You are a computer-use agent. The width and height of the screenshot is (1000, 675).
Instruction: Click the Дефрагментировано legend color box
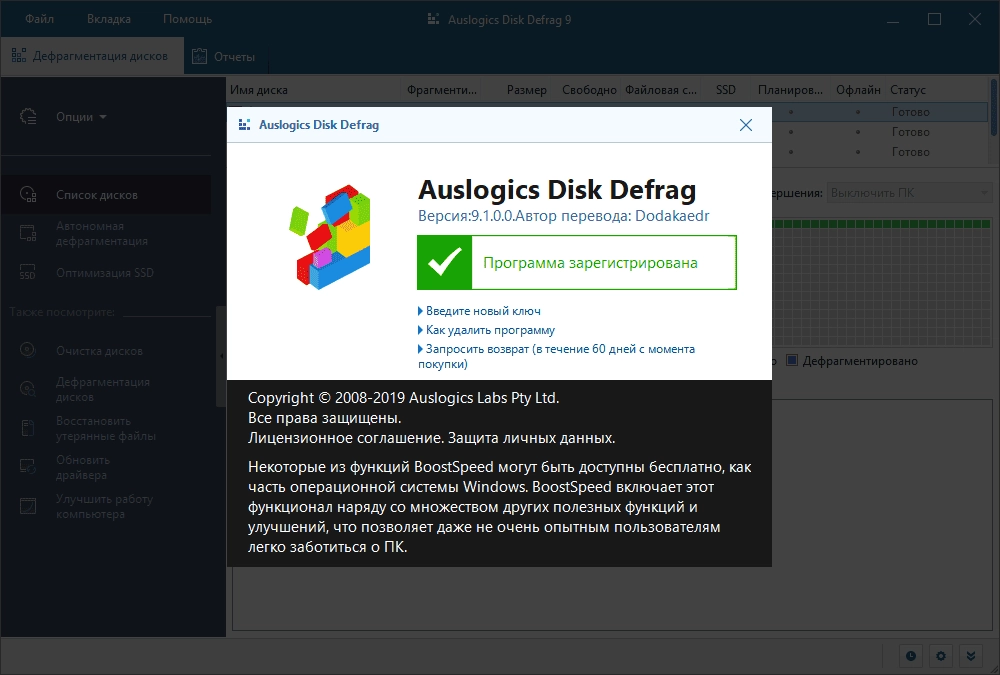pos(792,360)
